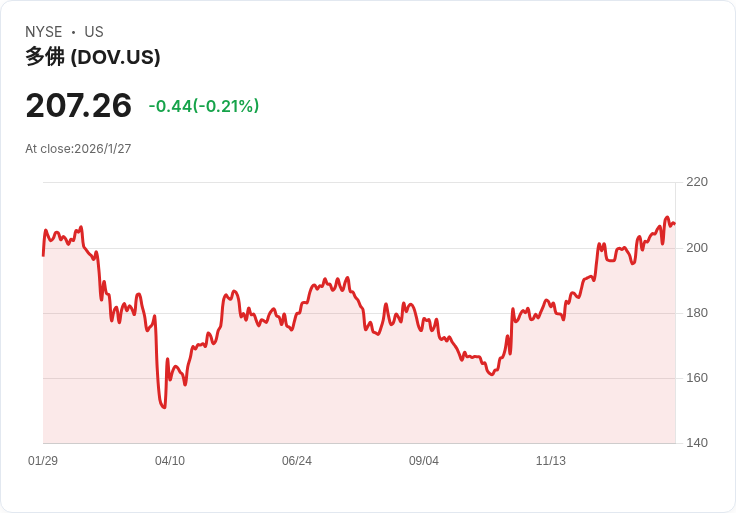Viewport: 736px width, 513px height.
Task: Click the chart line's lowest dip near 04/10
Action: pyautogui.click(x=163, y=407)
